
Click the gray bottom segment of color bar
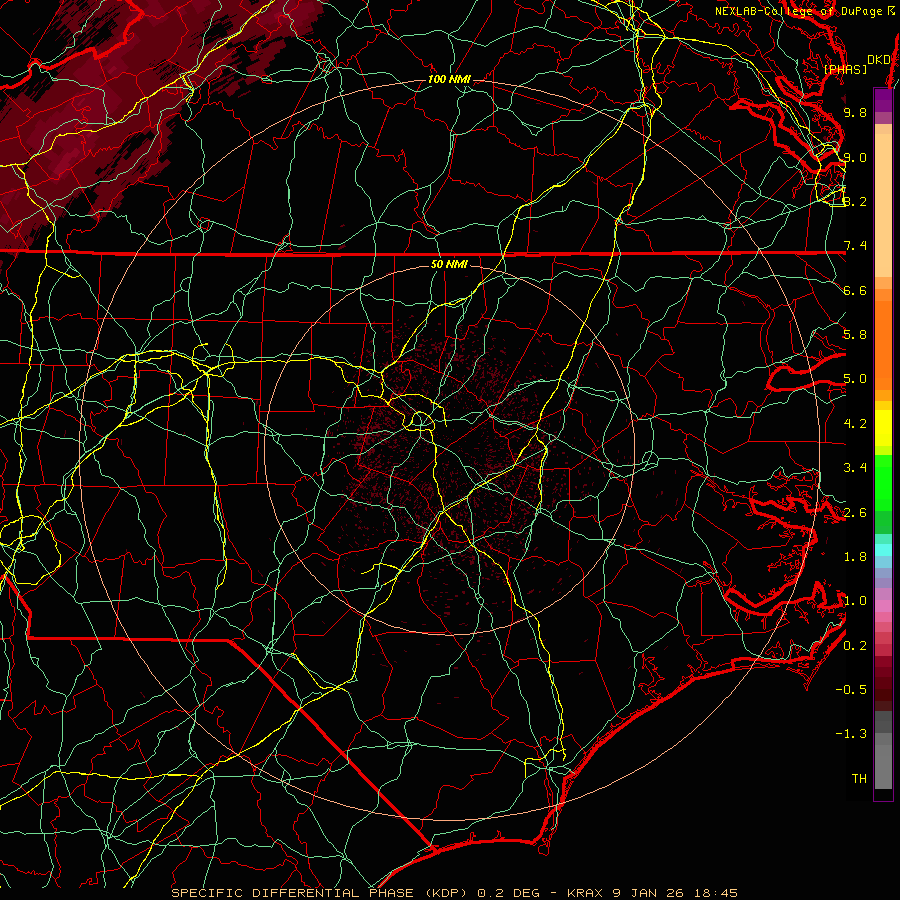(883, 761)
